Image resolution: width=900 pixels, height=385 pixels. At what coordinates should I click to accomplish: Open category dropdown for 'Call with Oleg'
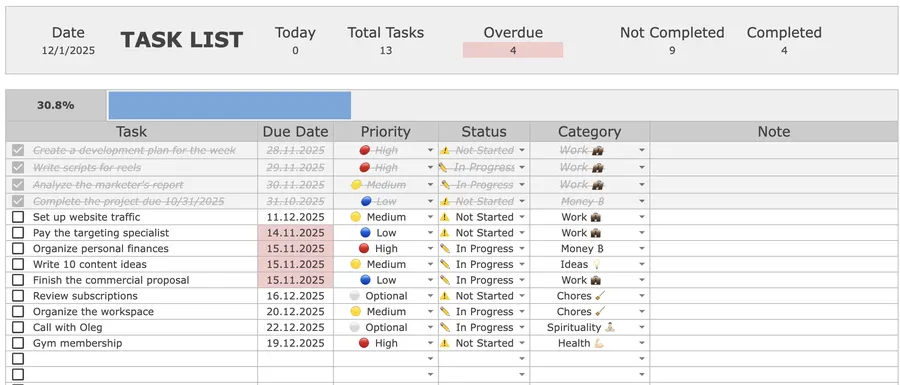(642, 328)
